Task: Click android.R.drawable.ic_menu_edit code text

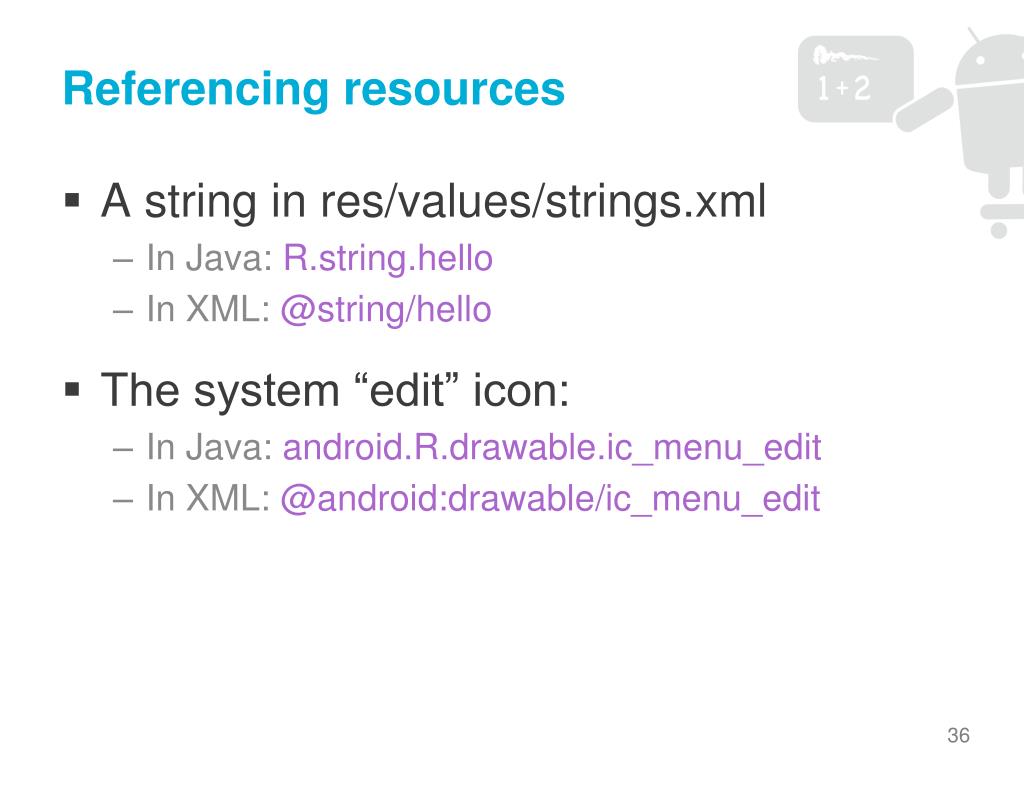Action: pos(551,448)
